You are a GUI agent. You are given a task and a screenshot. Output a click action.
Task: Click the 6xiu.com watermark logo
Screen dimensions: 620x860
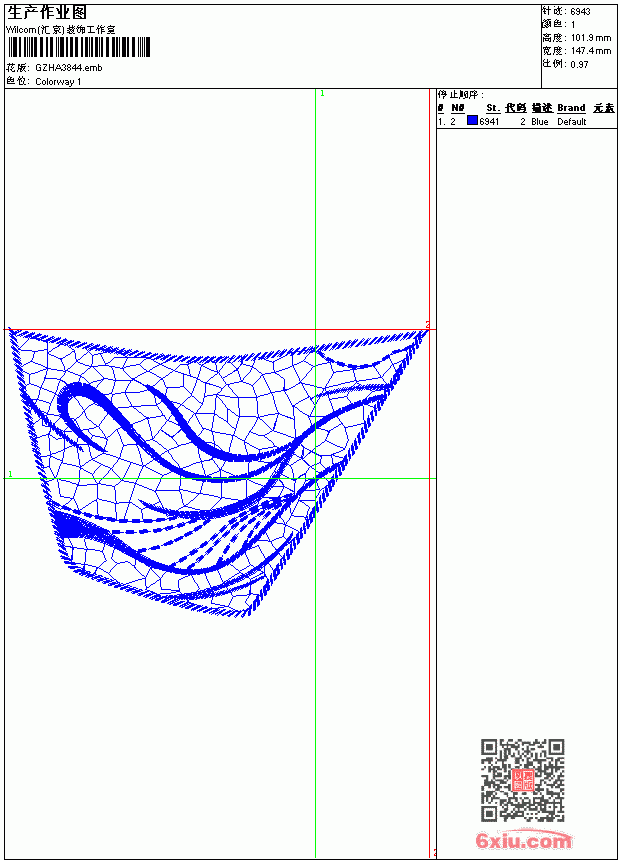pos(523,840)
